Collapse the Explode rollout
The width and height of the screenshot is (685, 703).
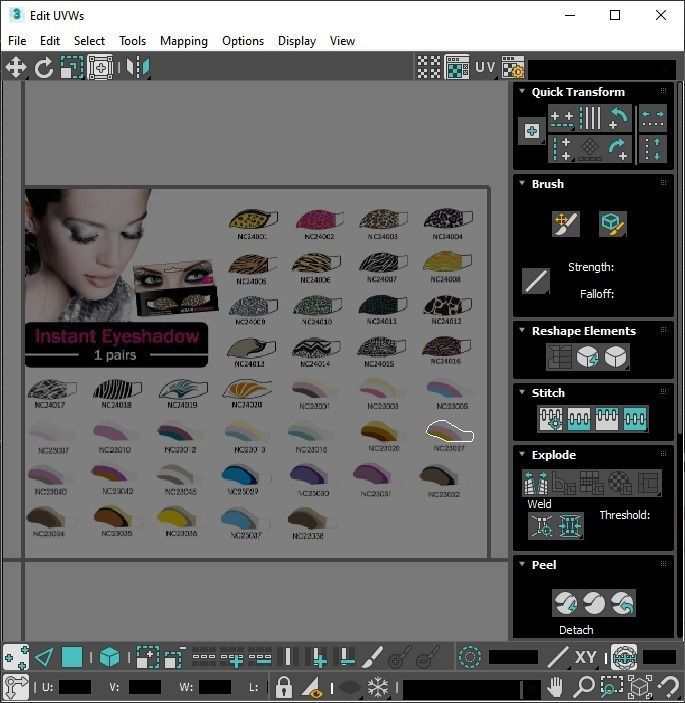click(x=522, y=454)
